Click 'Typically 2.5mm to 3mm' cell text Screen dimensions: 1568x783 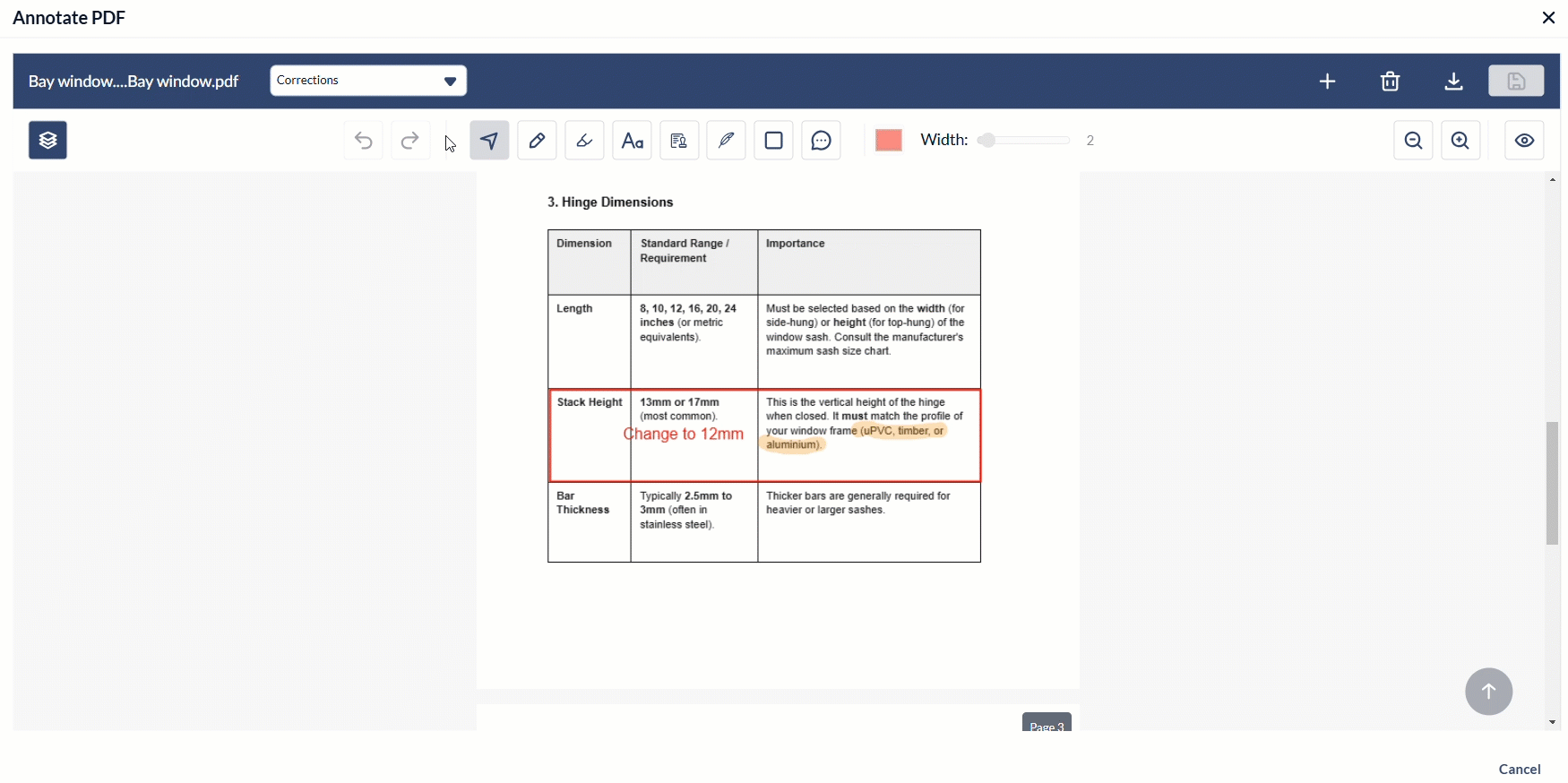[686, 503]
